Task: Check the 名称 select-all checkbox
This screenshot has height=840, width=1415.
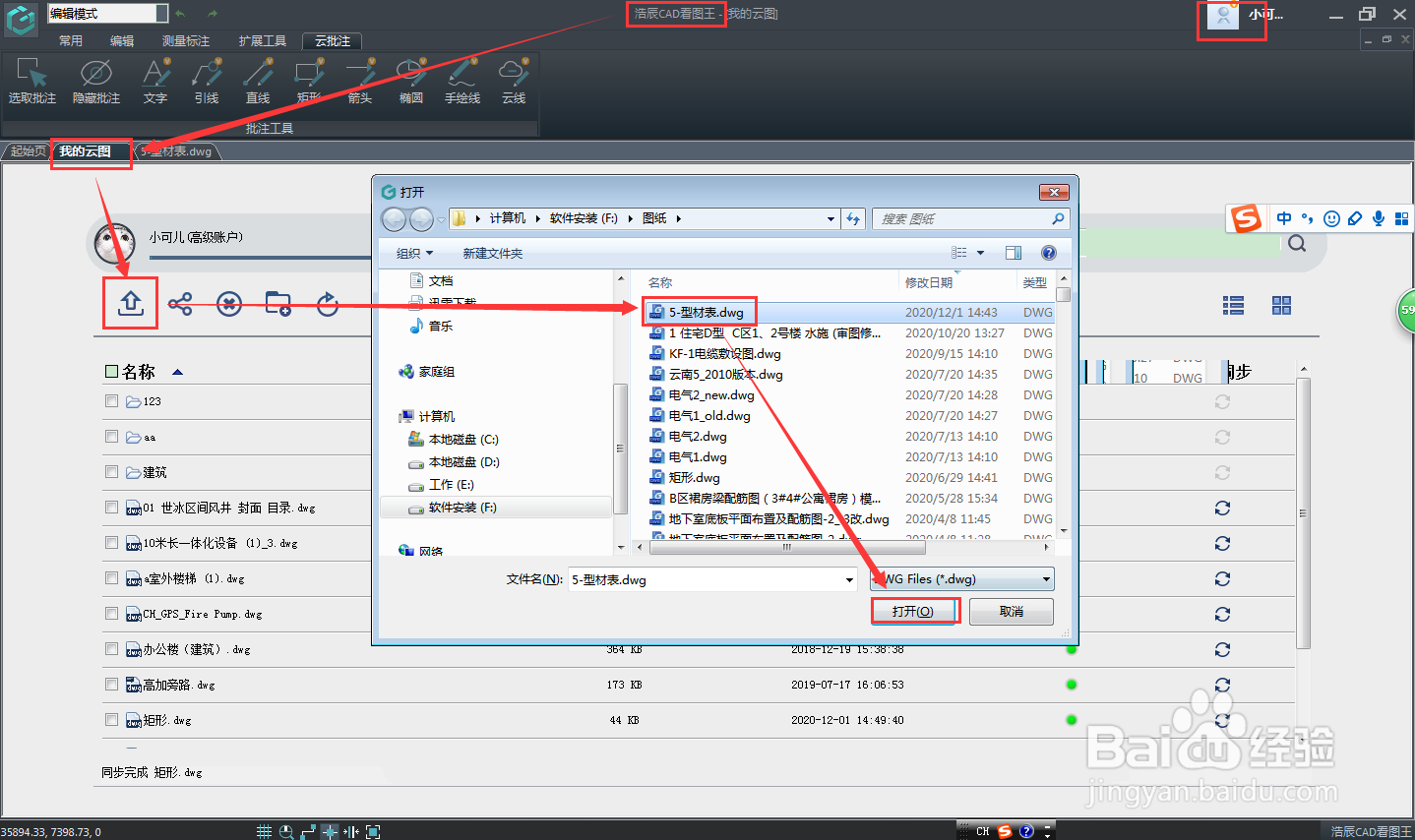Action: pos(111,372)
